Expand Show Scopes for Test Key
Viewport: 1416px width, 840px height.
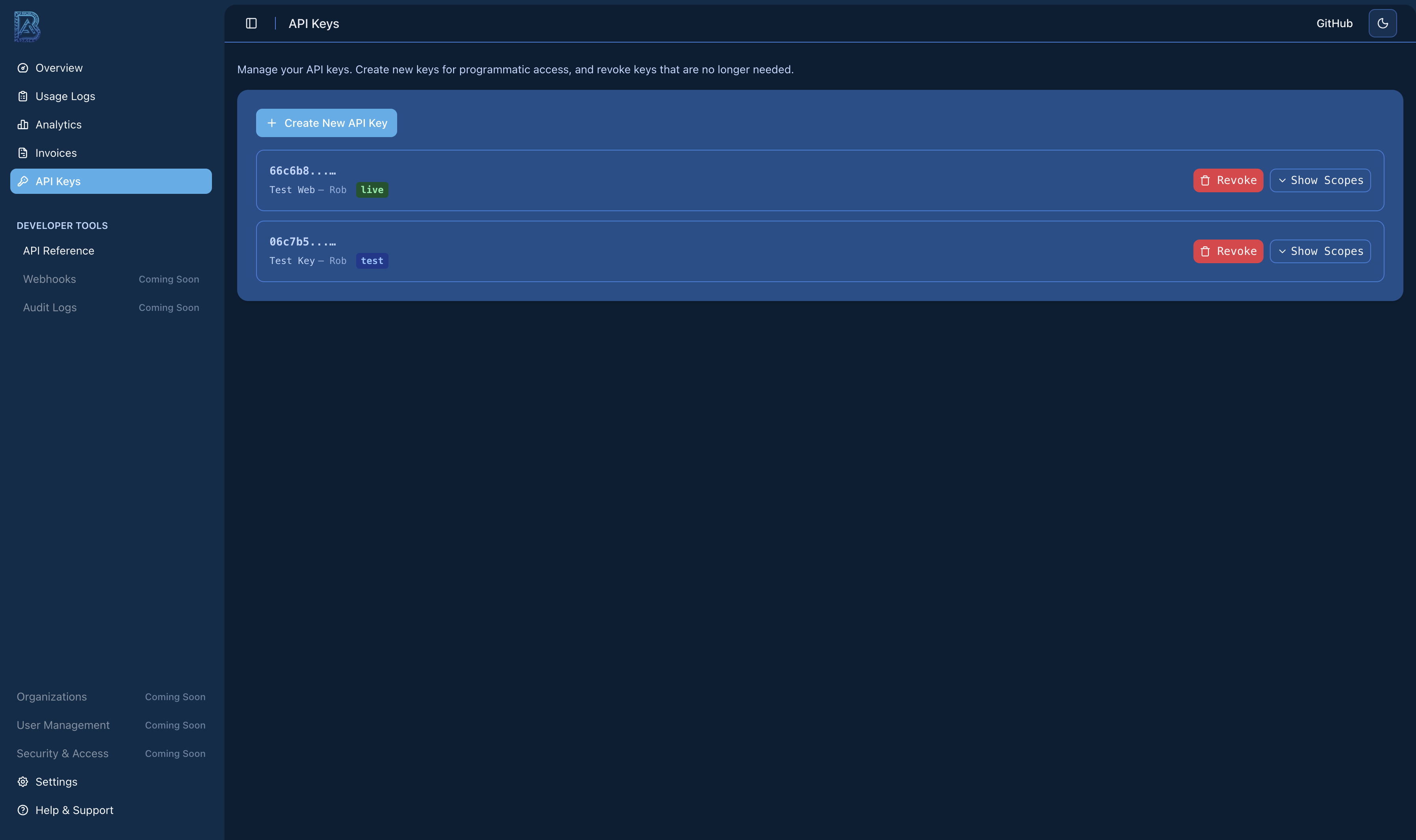[1320, 251]
